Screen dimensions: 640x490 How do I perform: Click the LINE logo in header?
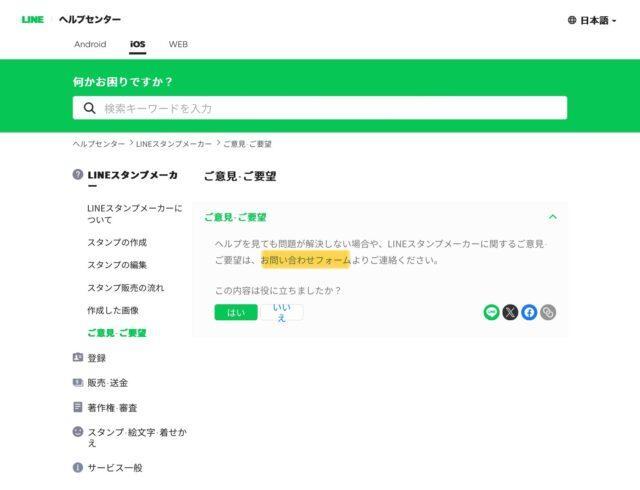point(32,19)
